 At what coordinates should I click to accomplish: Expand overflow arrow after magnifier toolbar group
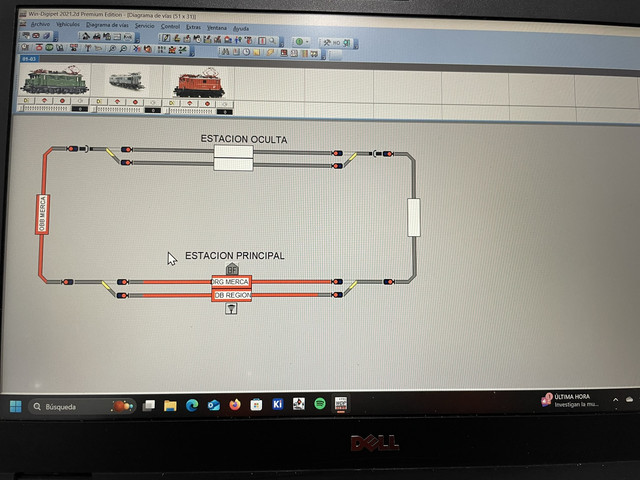(281, 44)
